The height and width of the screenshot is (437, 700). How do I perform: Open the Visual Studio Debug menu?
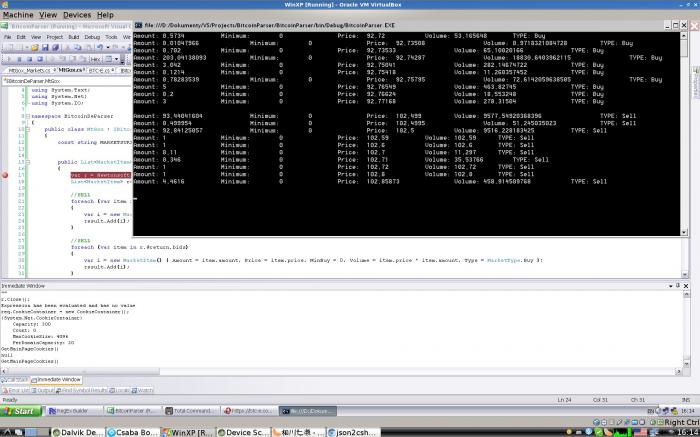(x=92, y=37)
